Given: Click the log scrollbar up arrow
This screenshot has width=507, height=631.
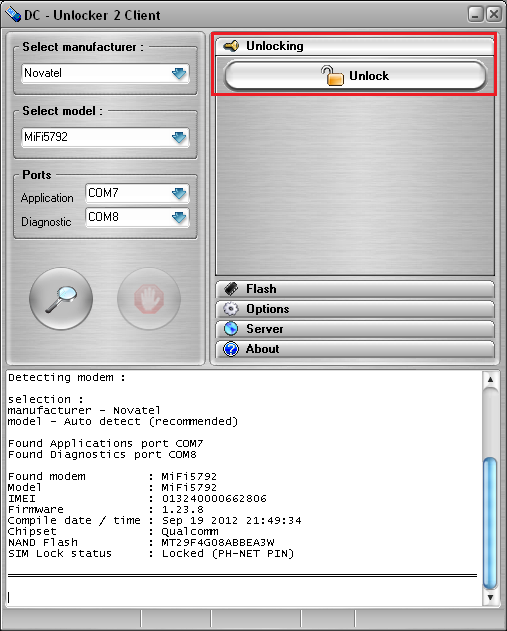Looking at the screenshot, I should [x=490, y=379].
